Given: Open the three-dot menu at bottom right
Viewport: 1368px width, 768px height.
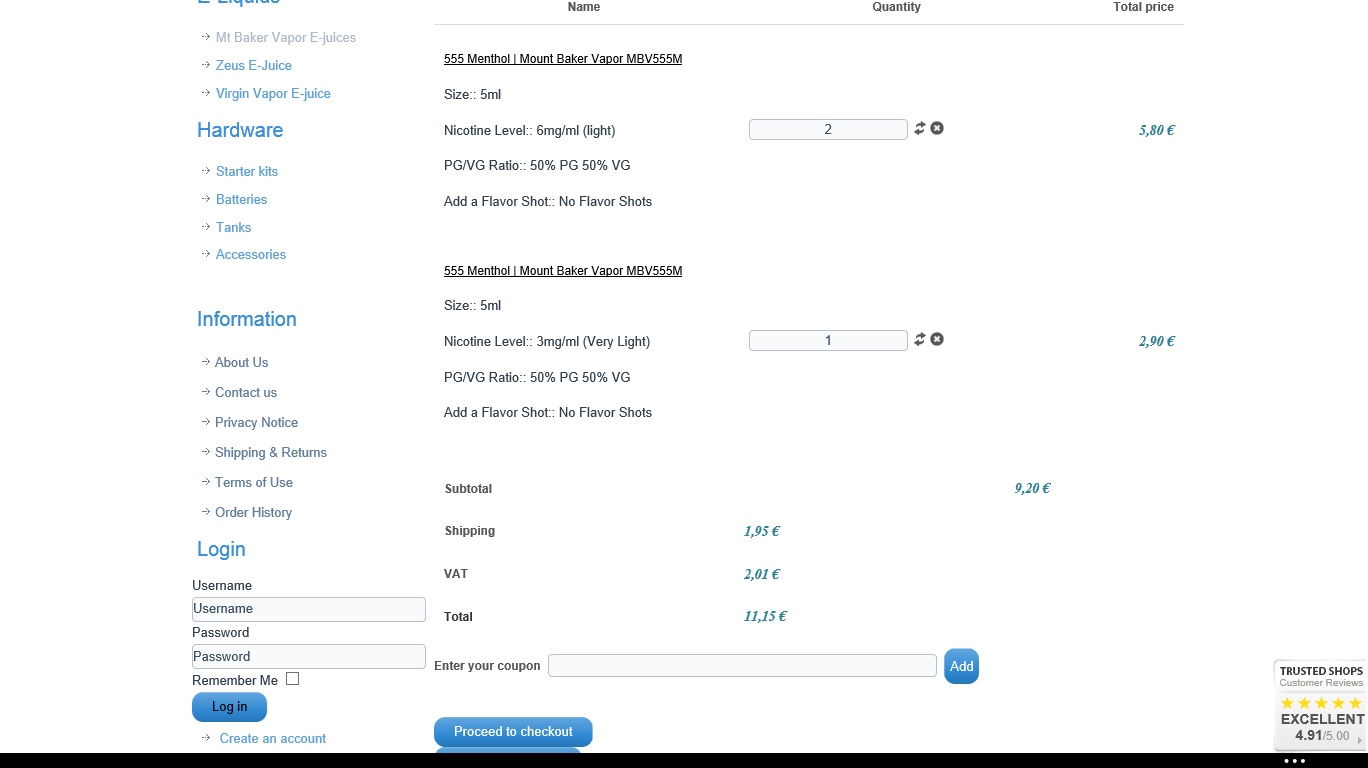Looking at the screenshot, I should click(1295, 761).
